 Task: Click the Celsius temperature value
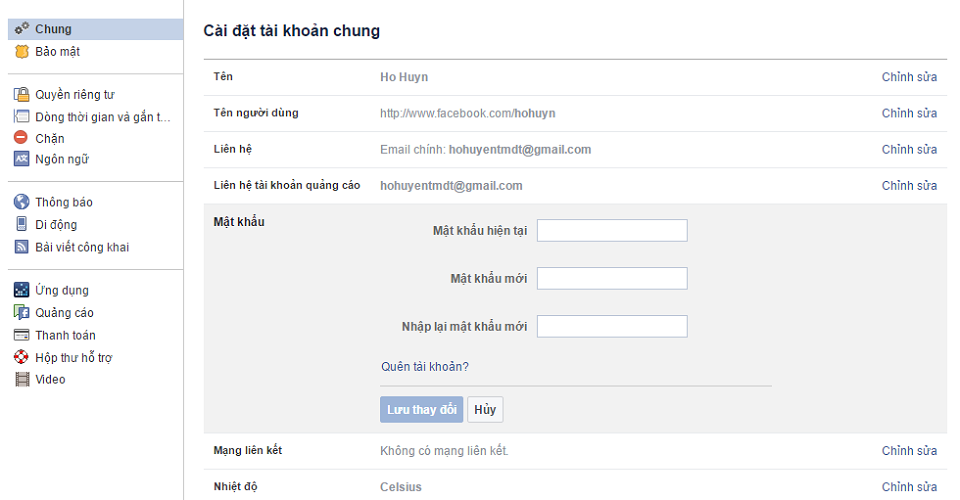coord(401,487)
